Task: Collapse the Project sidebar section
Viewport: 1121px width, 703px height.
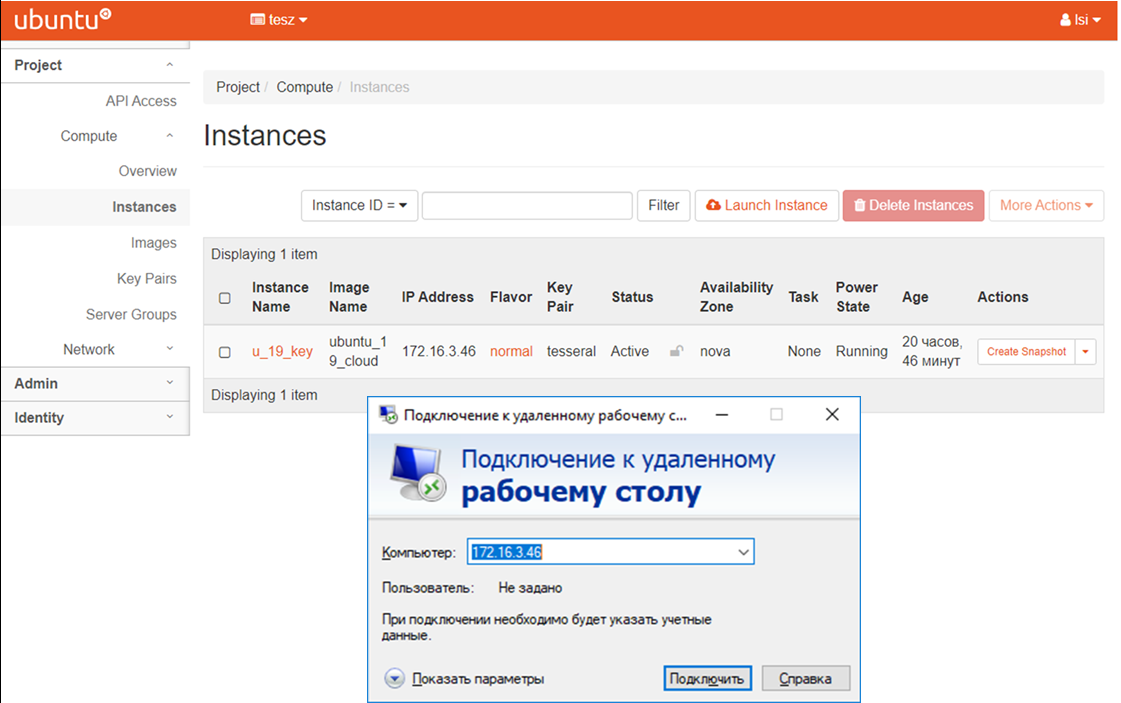Action: tap(95, 65)
